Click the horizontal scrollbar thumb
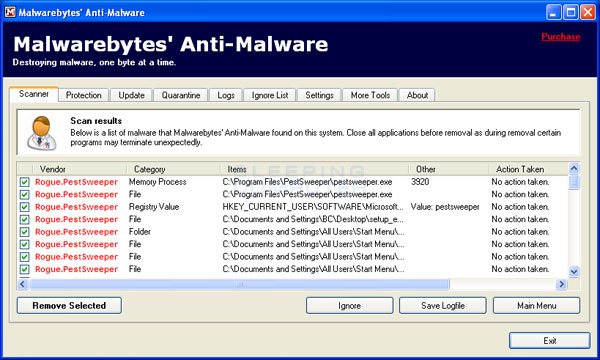 [239, 284]
